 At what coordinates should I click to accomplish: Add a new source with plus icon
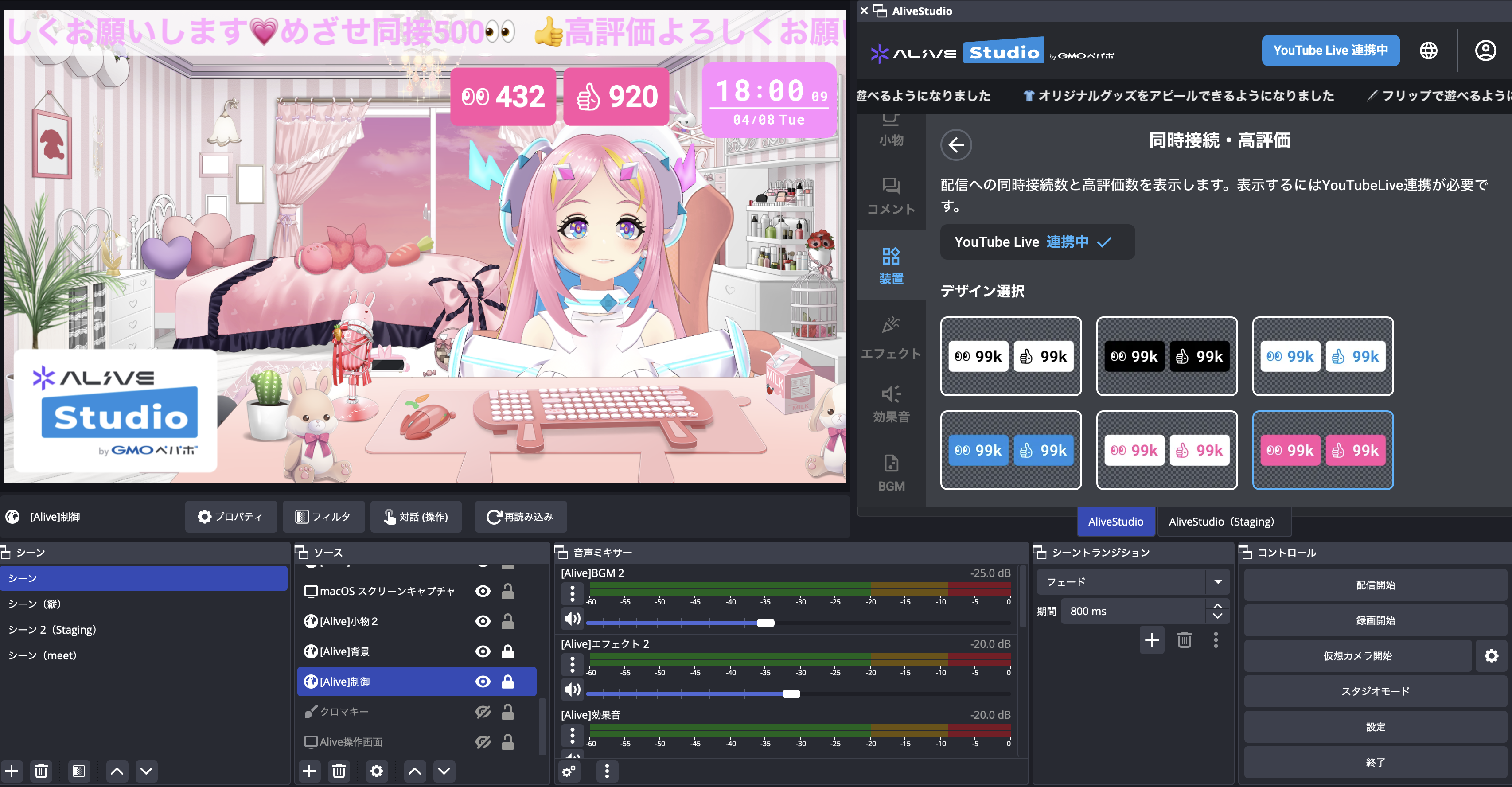click(x=309, y=771)
